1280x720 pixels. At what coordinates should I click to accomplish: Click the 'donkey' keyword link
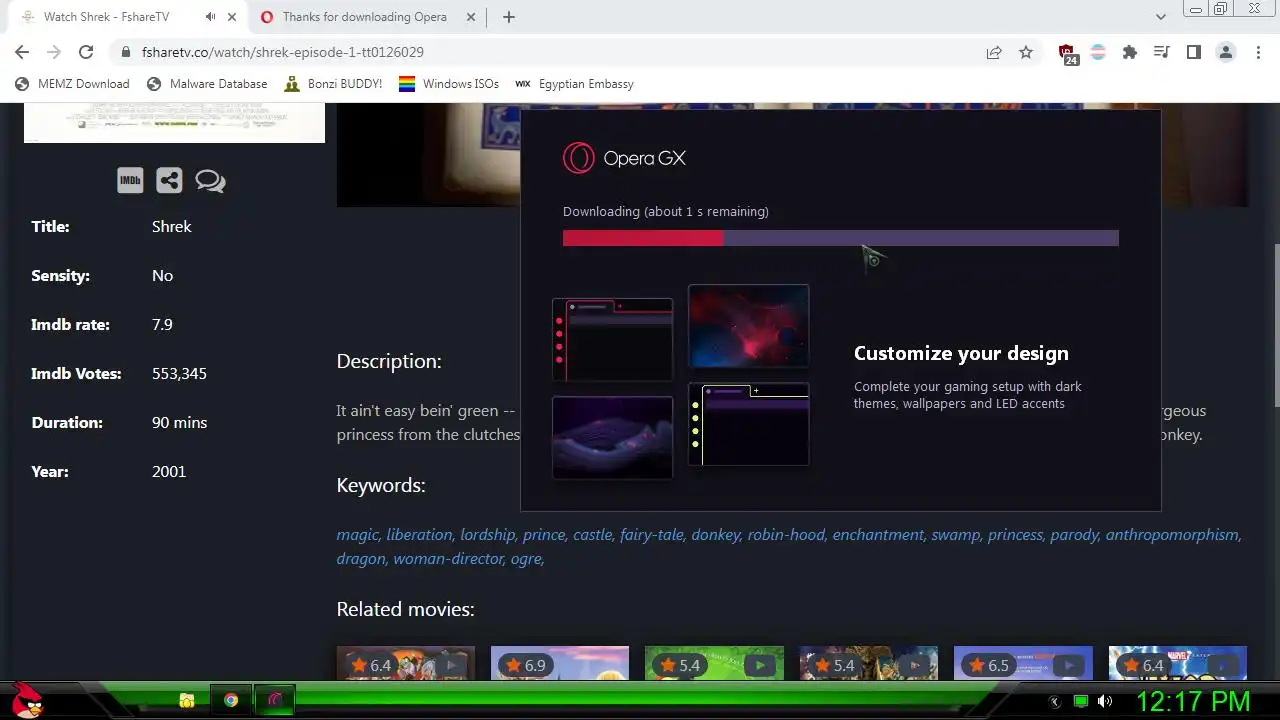click(x=716, y=535)
